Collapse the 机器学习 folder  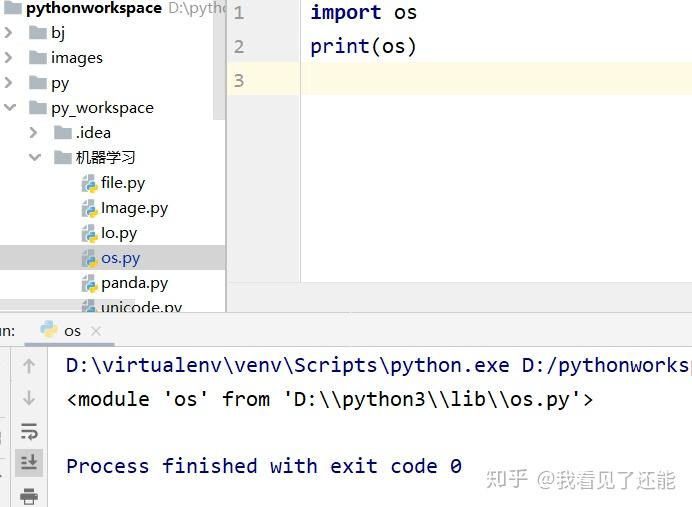(x=34, y=158)
